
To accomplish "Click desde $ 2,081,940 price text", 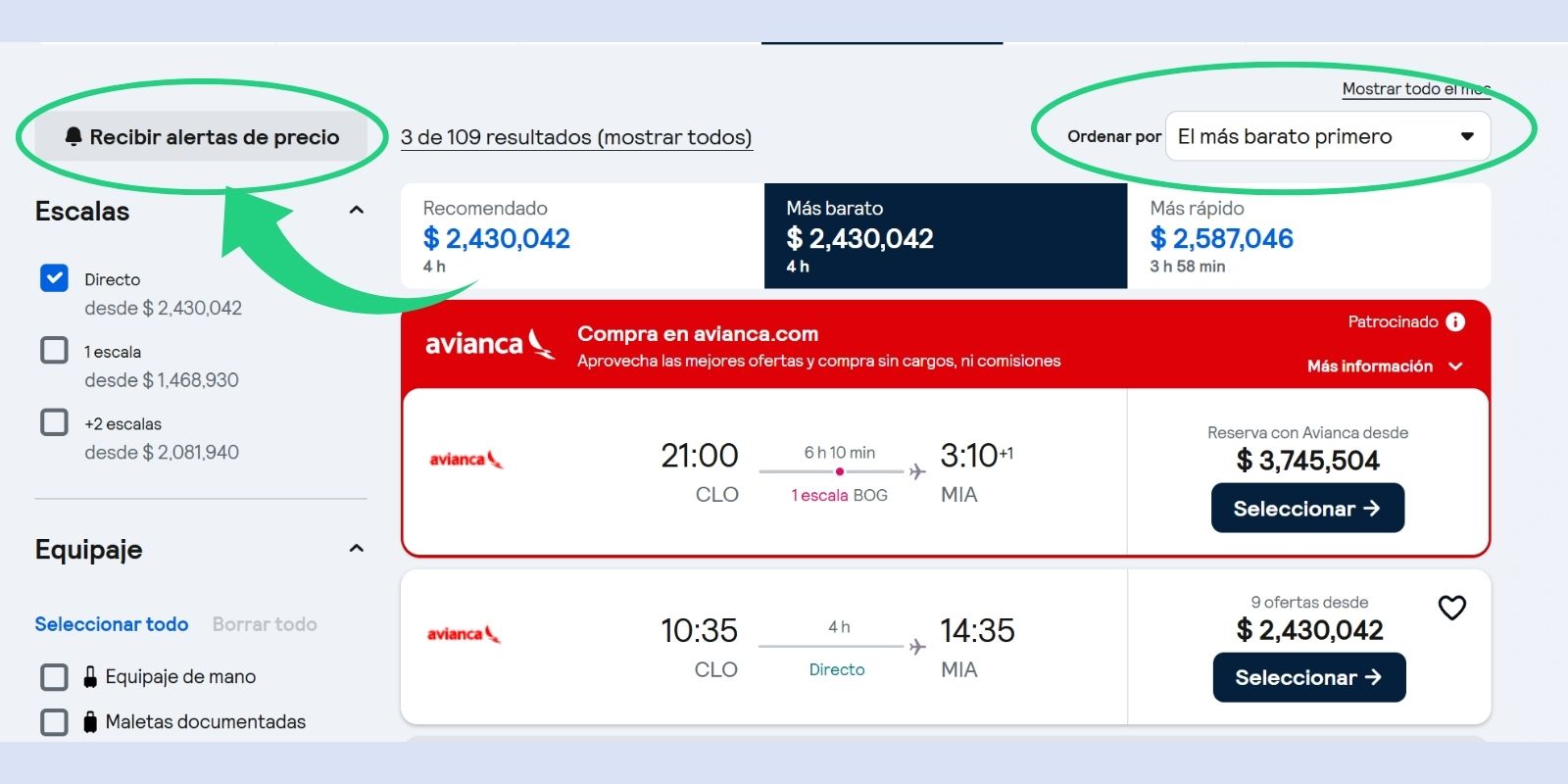I will [162, 453].
